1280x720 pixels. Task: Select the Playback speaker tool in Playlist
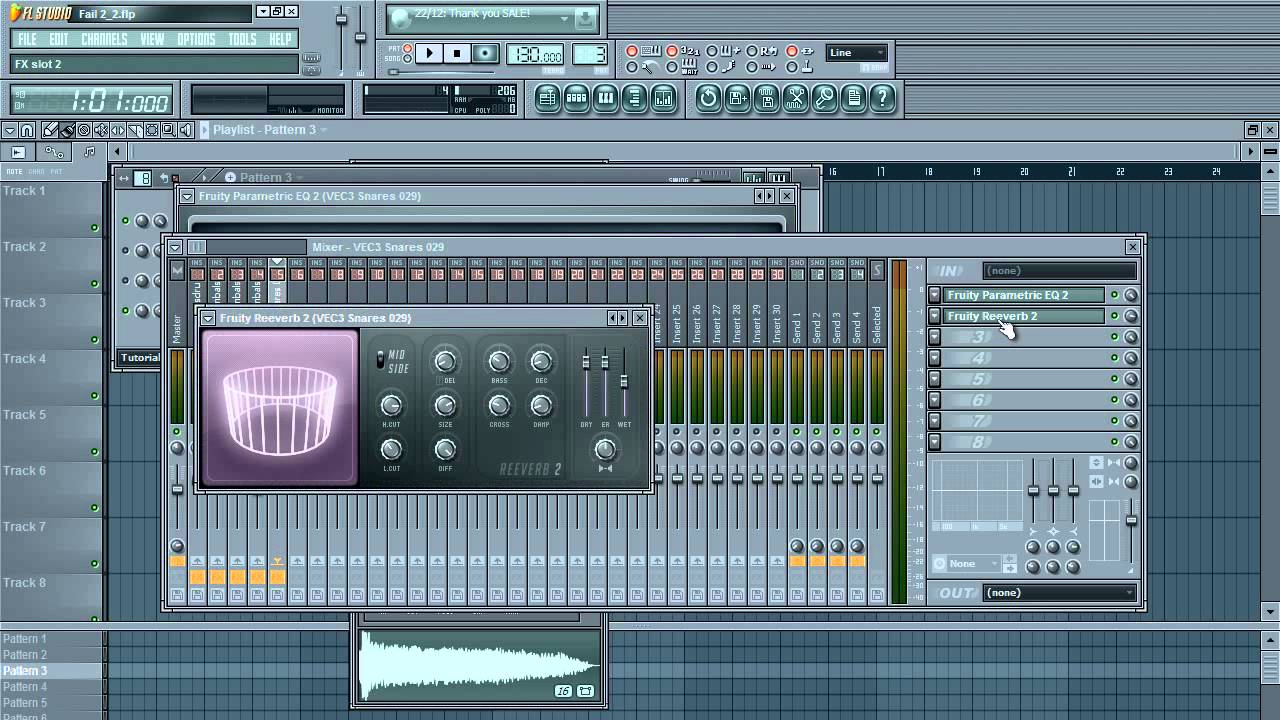(186, 130)
